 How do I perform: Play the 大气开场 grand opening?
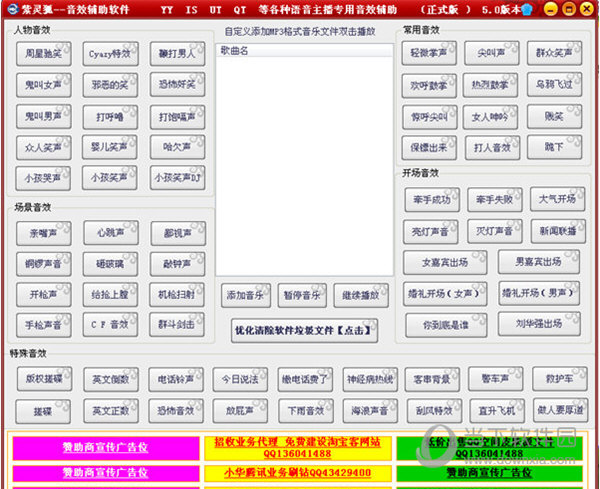[x=558, y=199]
